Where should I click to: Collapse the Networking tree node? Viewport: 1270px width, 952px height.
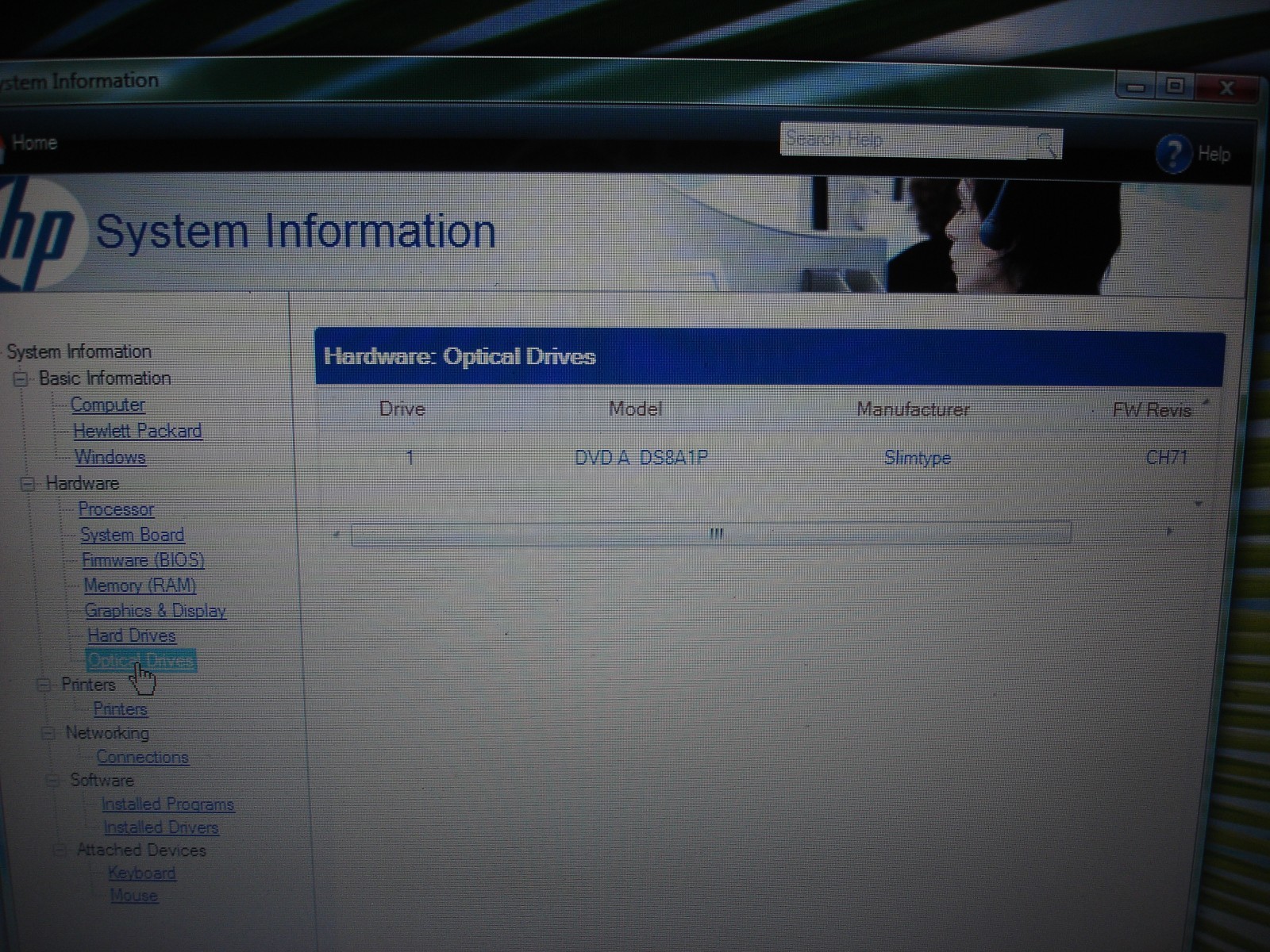click(x=48, y=733)
